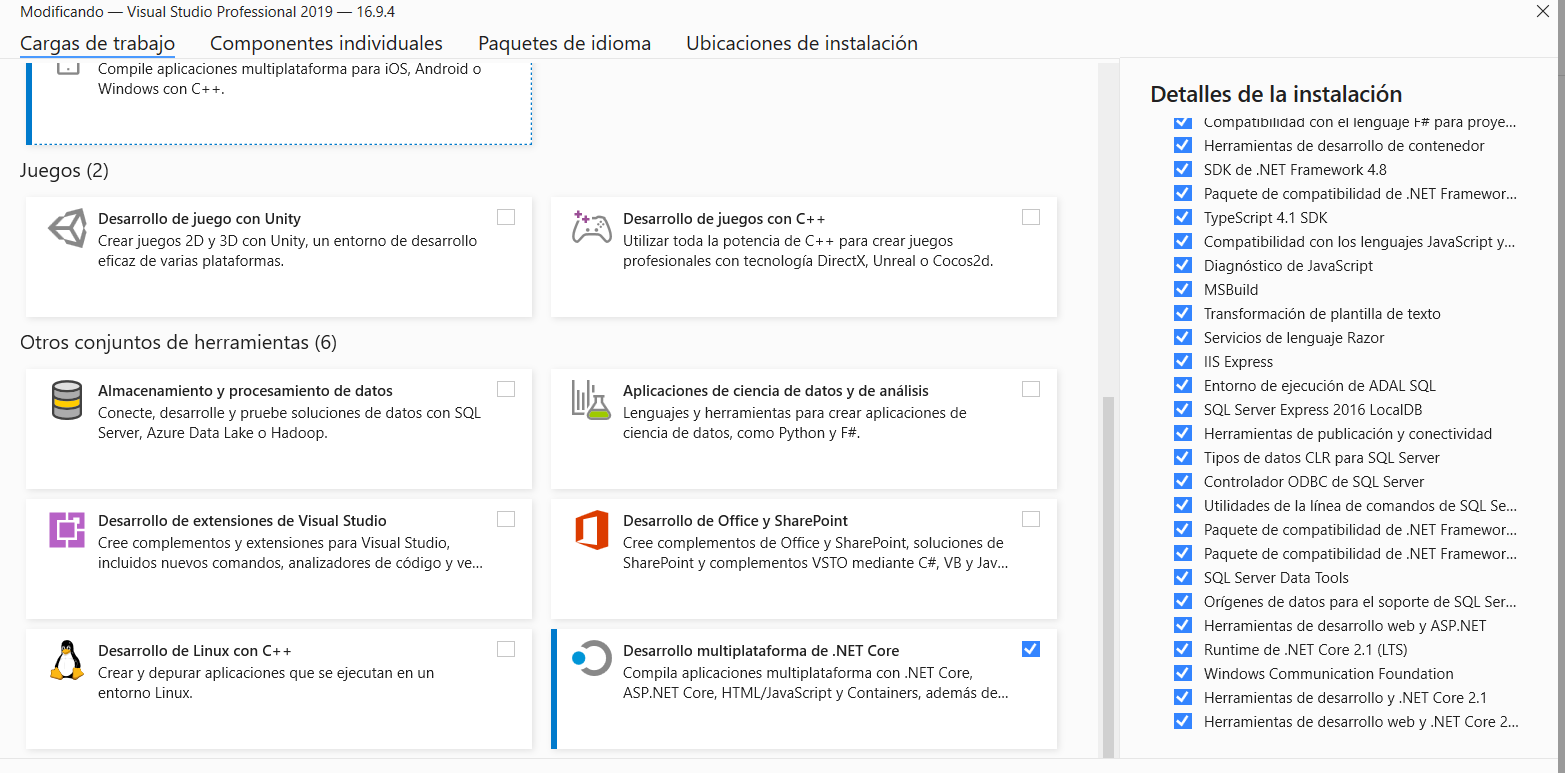
Task: Uncheck Controlador ODBC de SQL Server
Action: click(1183, 482)
